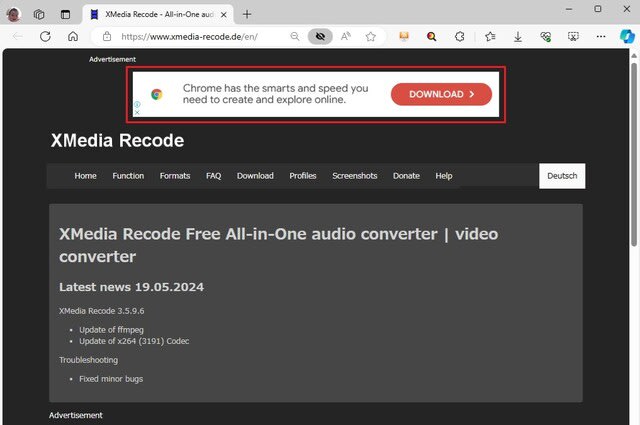The image size is (640, 425).
Task: Open the Donate menu item
Action: click(406, 176)
